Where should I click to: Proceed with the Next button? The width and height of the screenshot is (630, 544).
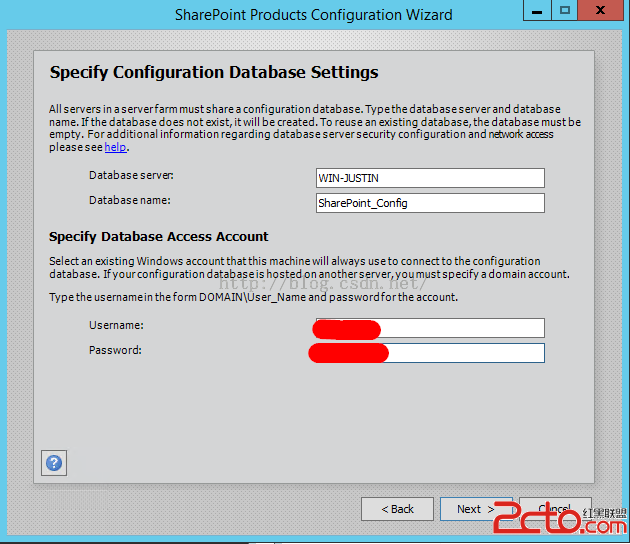pyautogui.click(x=476, y=509)
